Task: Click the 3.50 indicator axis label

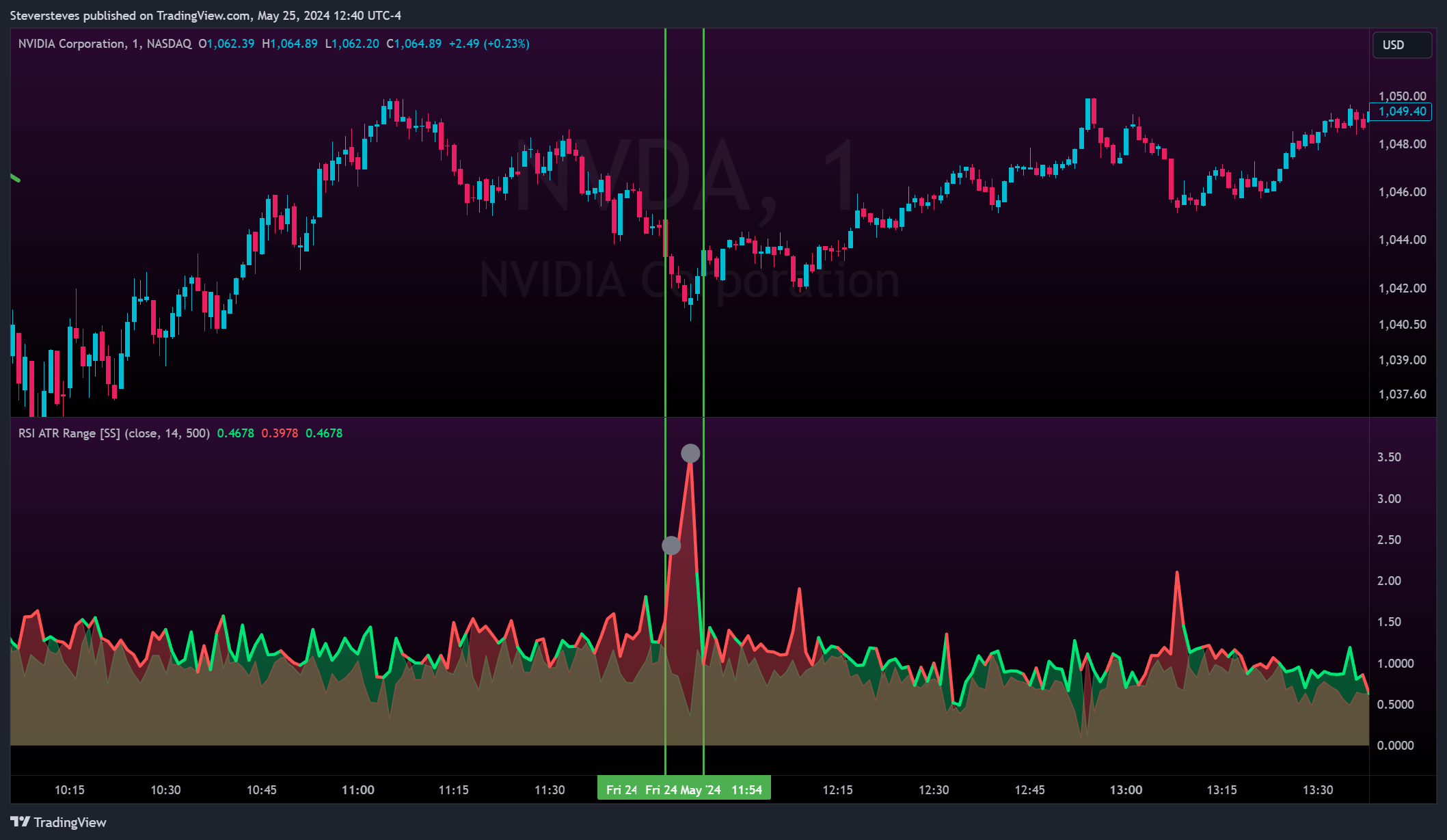Action: (1389, 457)
